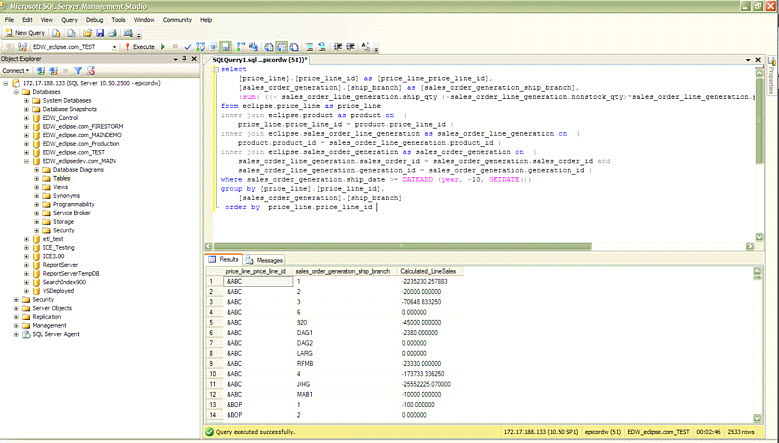Save the query with the floppy disk icon
Image resolution: width=779 pixels, height=443 pixels.
coord(100,33)
